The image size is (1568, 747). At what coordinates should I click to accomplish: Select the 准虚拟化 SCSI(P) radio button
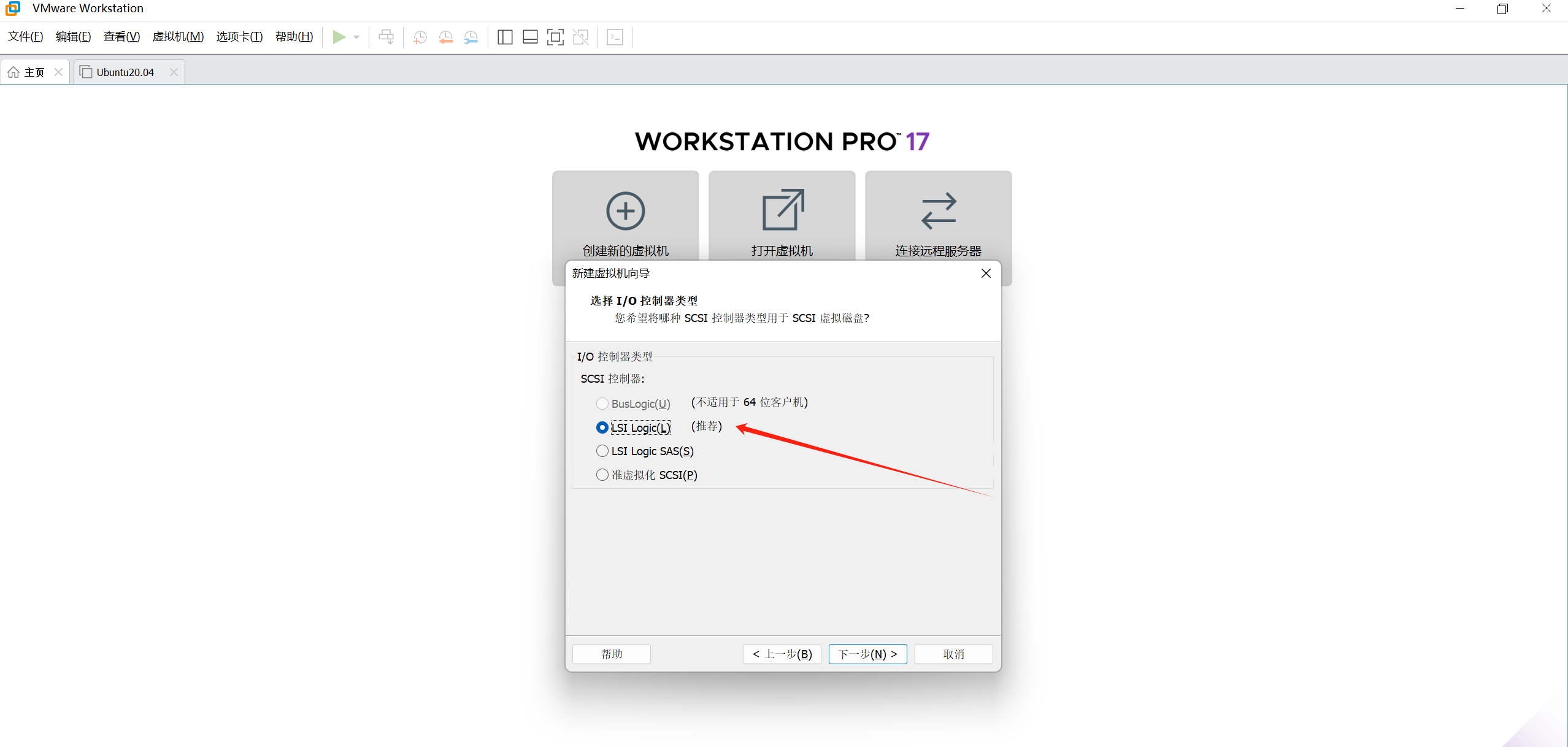pos(602,475)
